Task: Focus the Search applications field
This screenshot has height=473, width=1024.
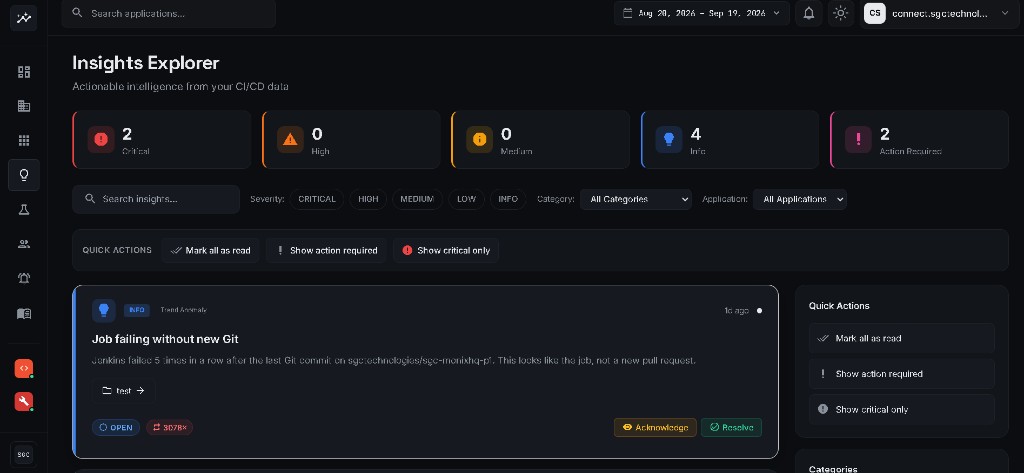Action: (x=168, y=13)
